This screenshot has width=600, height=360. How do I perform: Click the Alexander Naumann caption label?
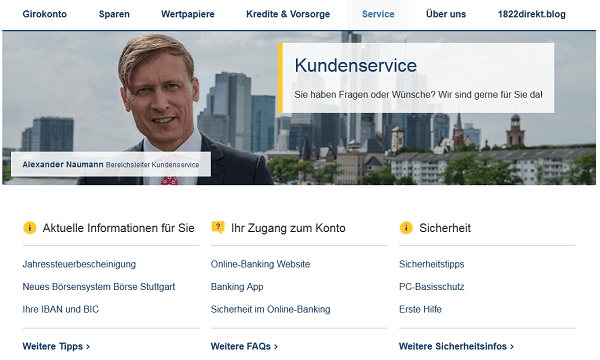[111, 165]
